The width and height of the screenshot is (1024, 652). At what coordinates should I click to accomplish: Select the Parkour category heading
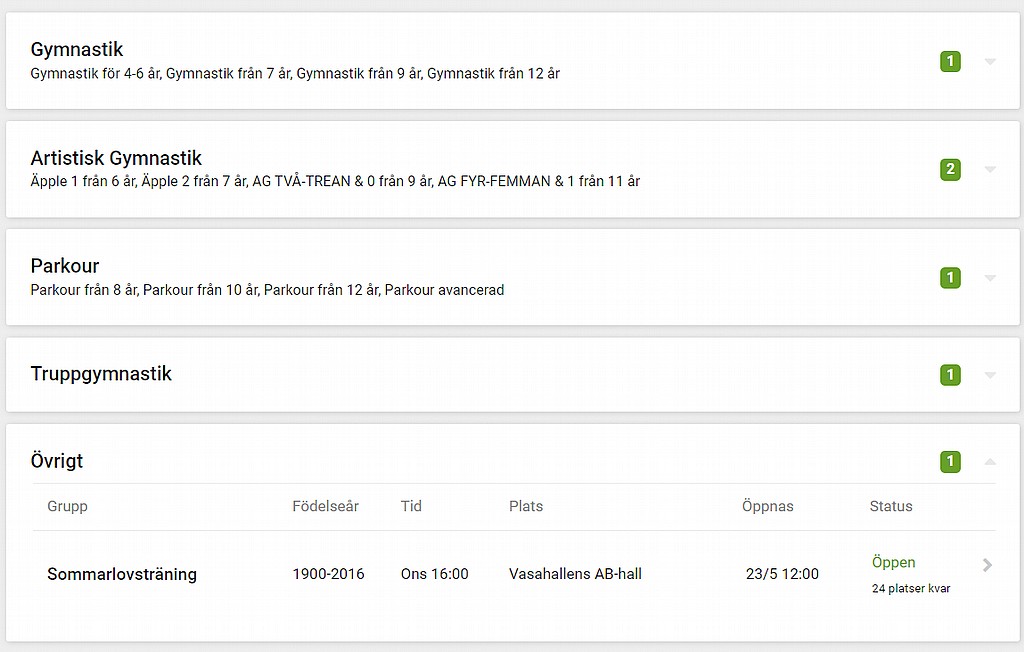click(65, 266)
